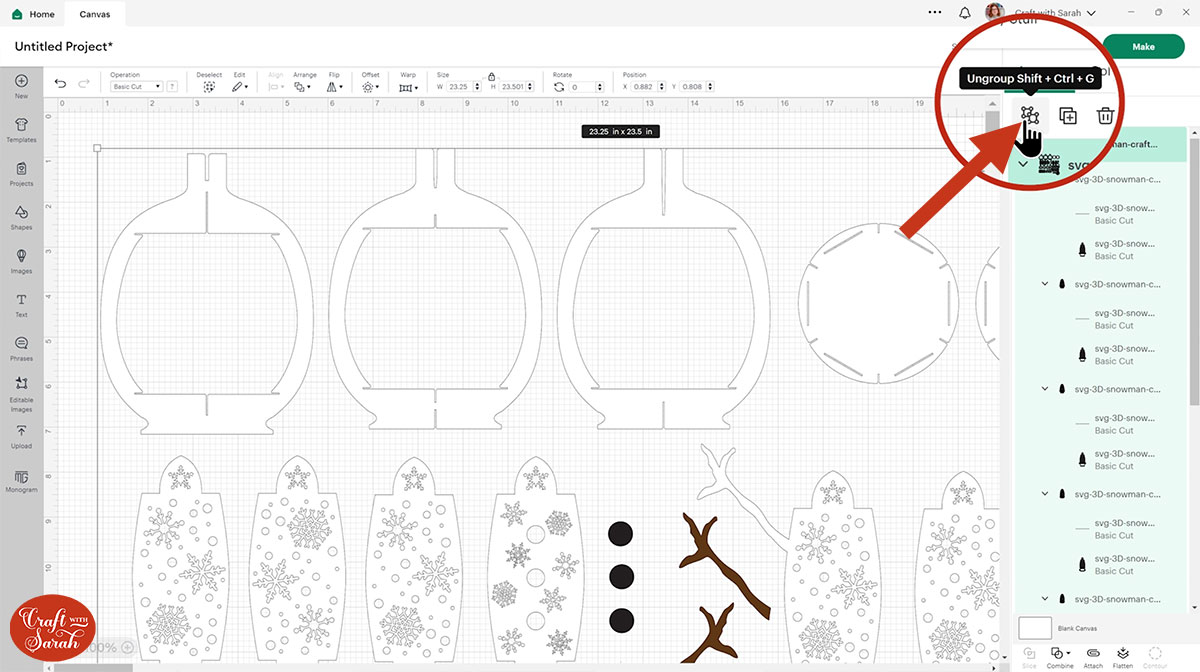Select the Shapes tool

[21, 216]
